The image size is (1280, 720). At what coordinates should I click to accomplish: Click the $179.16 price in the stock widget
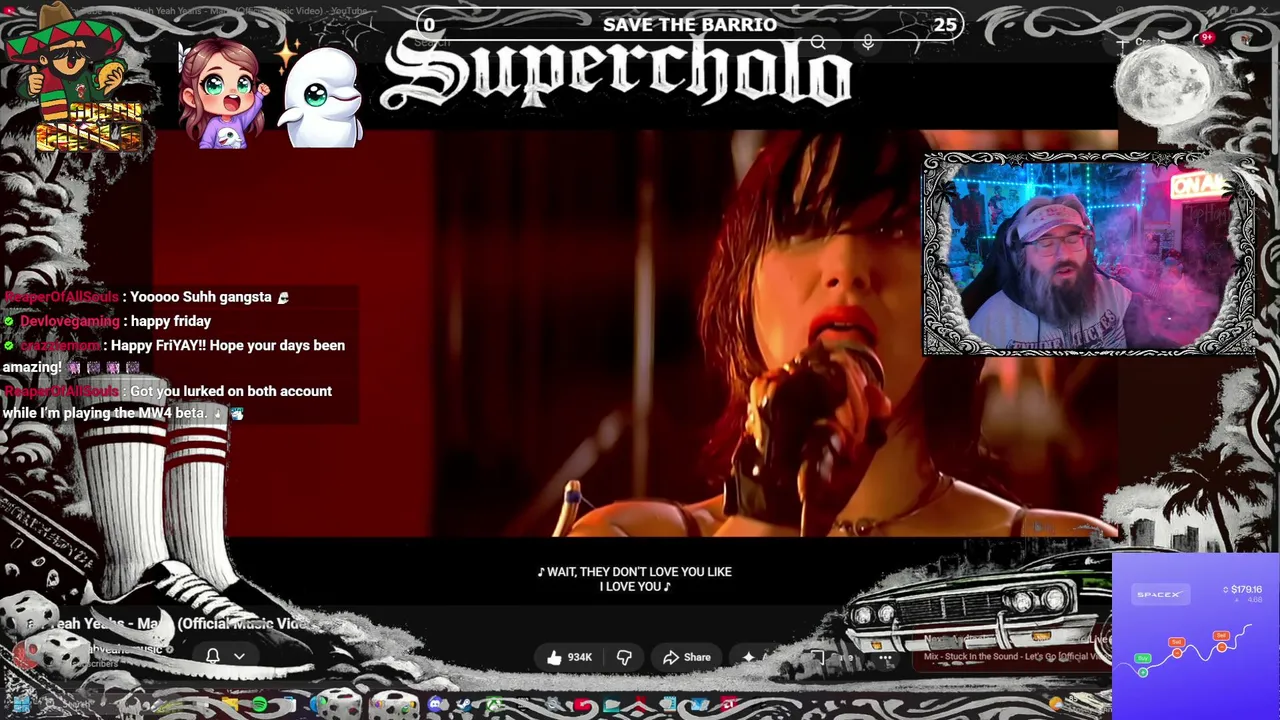point(1246,590)
